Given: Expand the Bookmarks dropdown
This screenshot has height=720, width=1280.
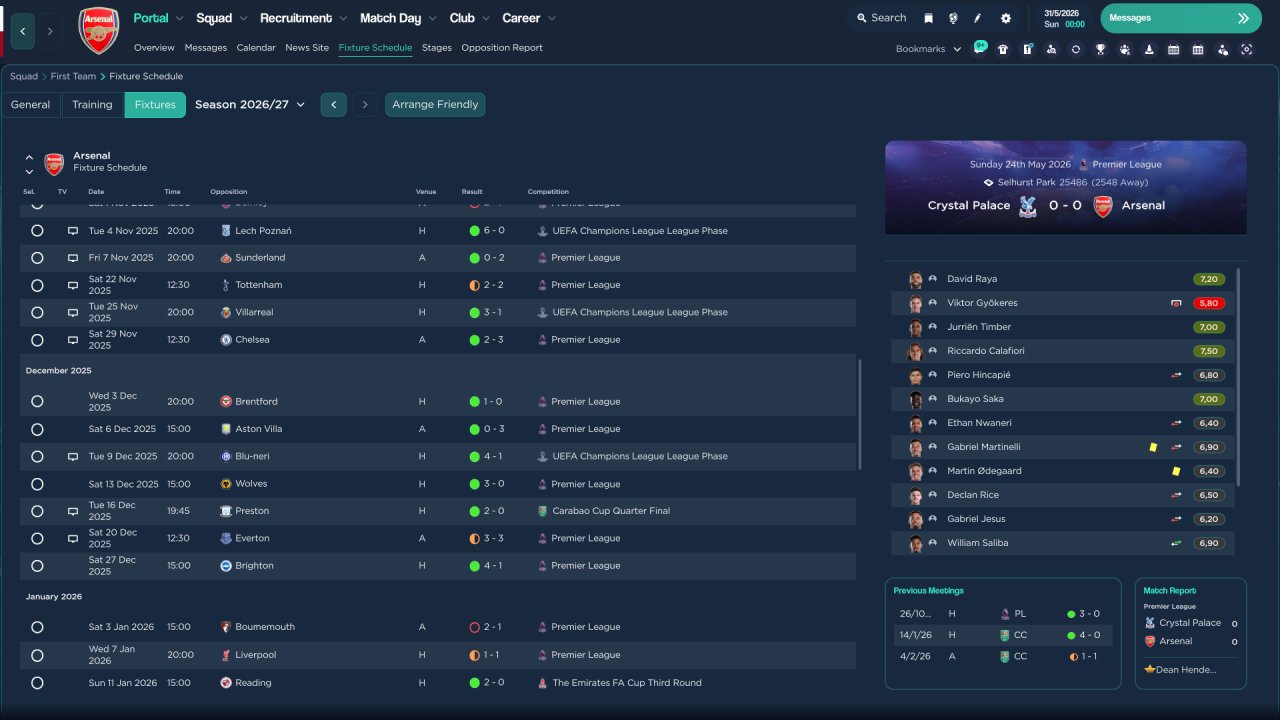Looking at the screenshot, I should (x=928, y=49).
